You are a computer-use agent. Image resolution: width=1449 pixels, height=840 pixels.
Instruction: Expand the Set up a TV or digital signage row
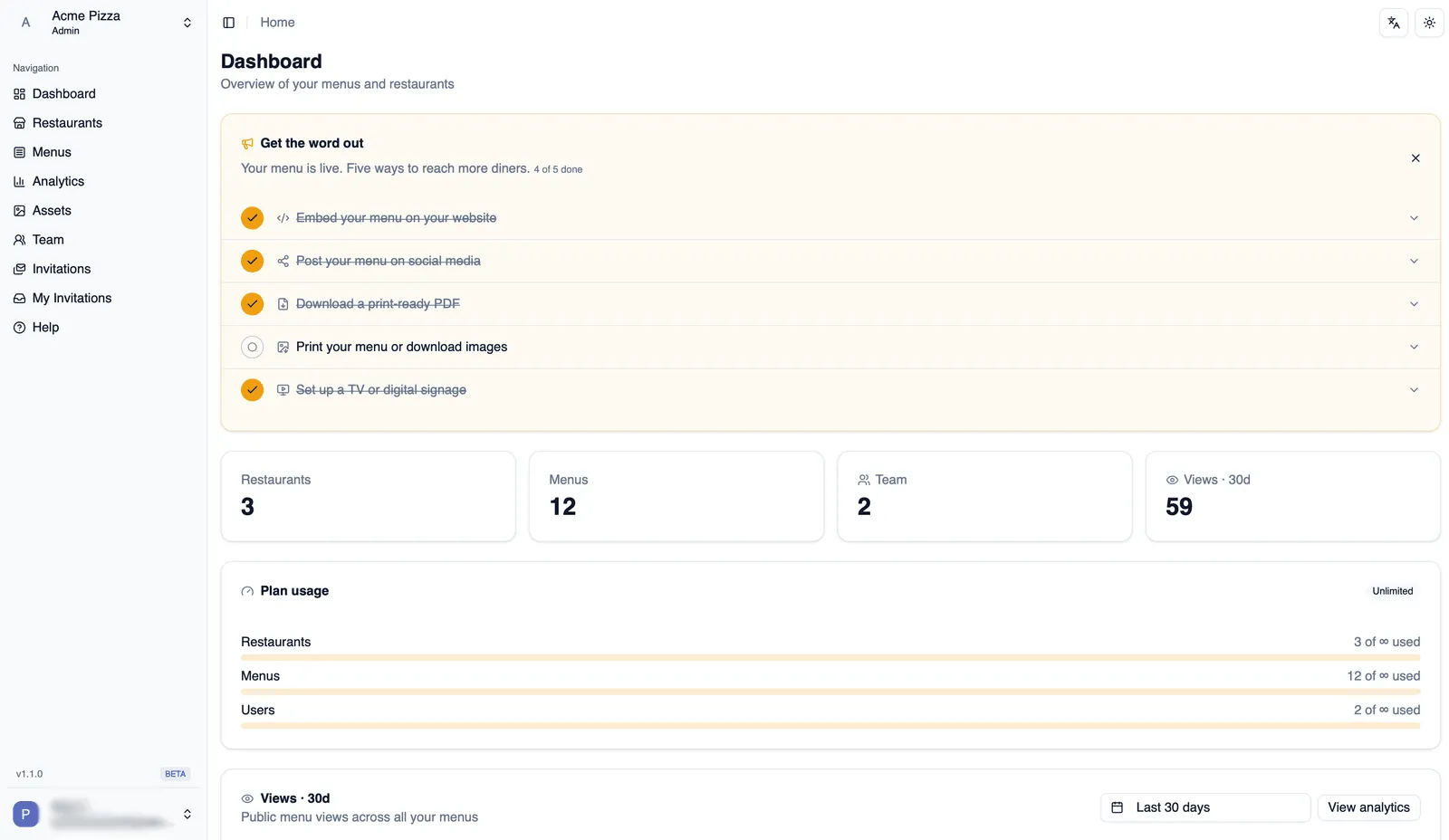(x=1414, y=390)
